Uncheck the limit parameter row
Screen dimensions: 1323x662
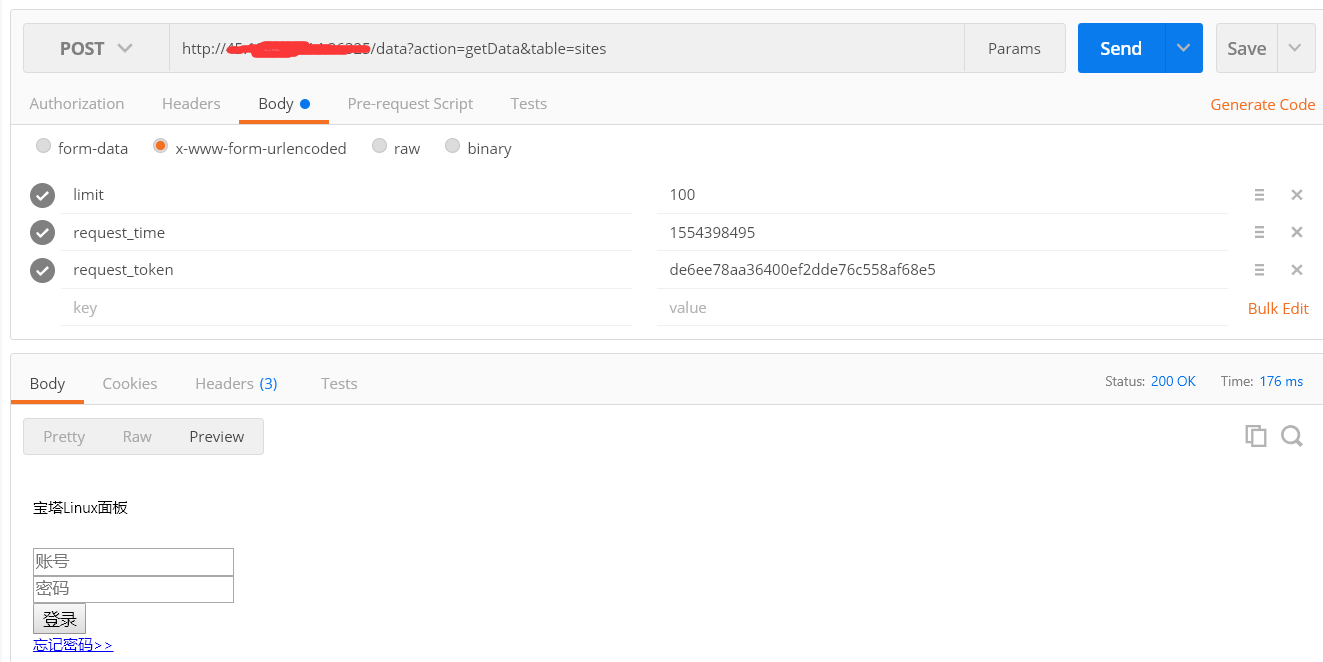pyautogui.click(x=42, y=195)
